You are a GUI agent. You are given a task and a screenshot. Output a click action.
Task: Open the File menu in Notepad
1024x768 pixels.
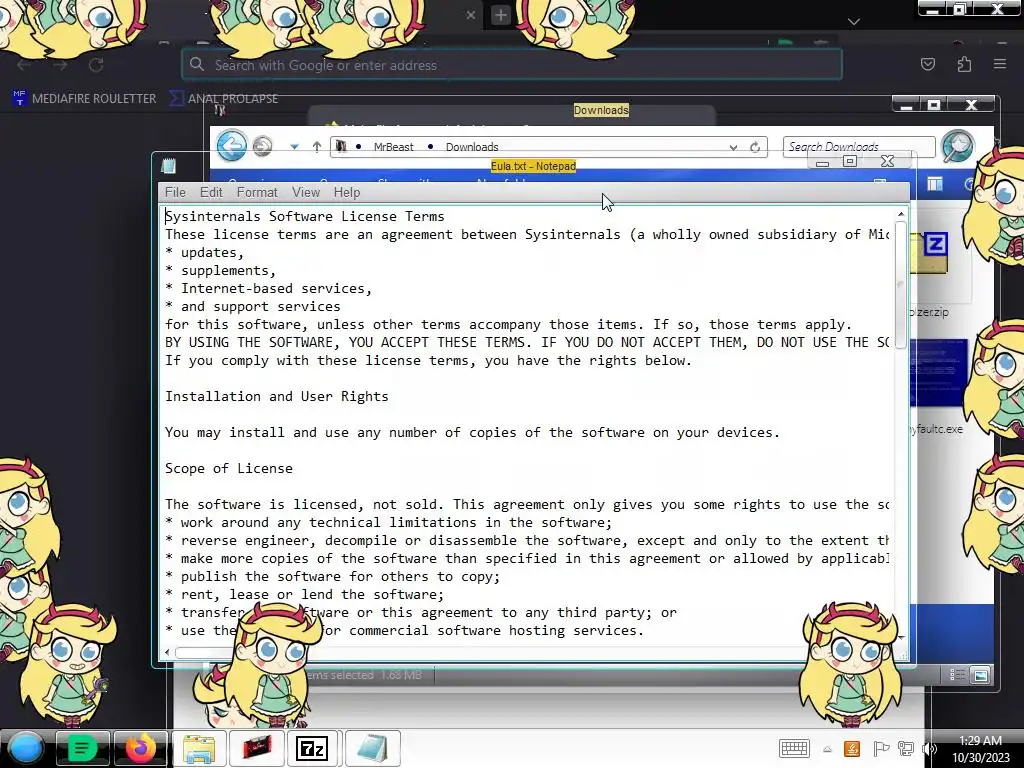pos(175,193)
